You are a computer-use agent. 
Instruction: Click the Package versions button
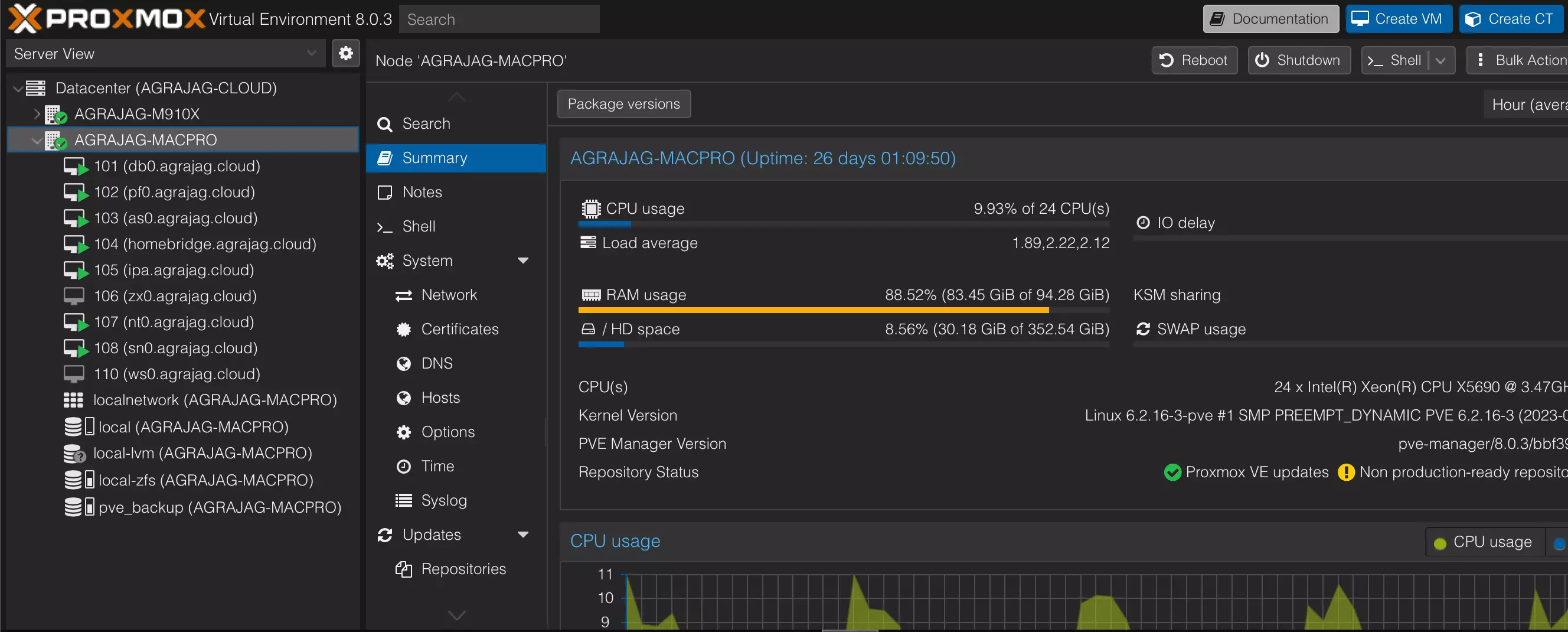(x=623, y=104)
